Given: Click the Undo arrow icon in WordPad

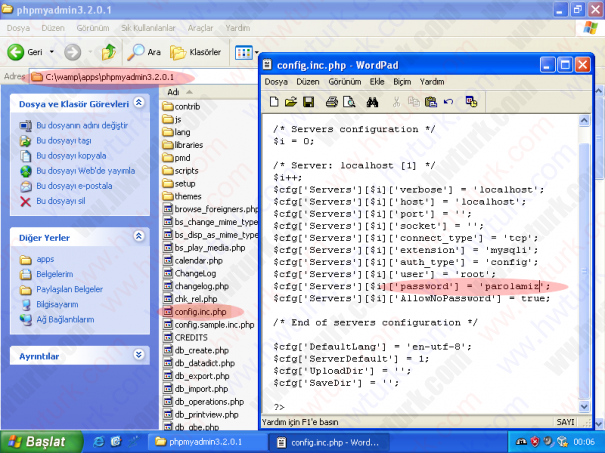Looking at the screenshot, I should 448,102.
